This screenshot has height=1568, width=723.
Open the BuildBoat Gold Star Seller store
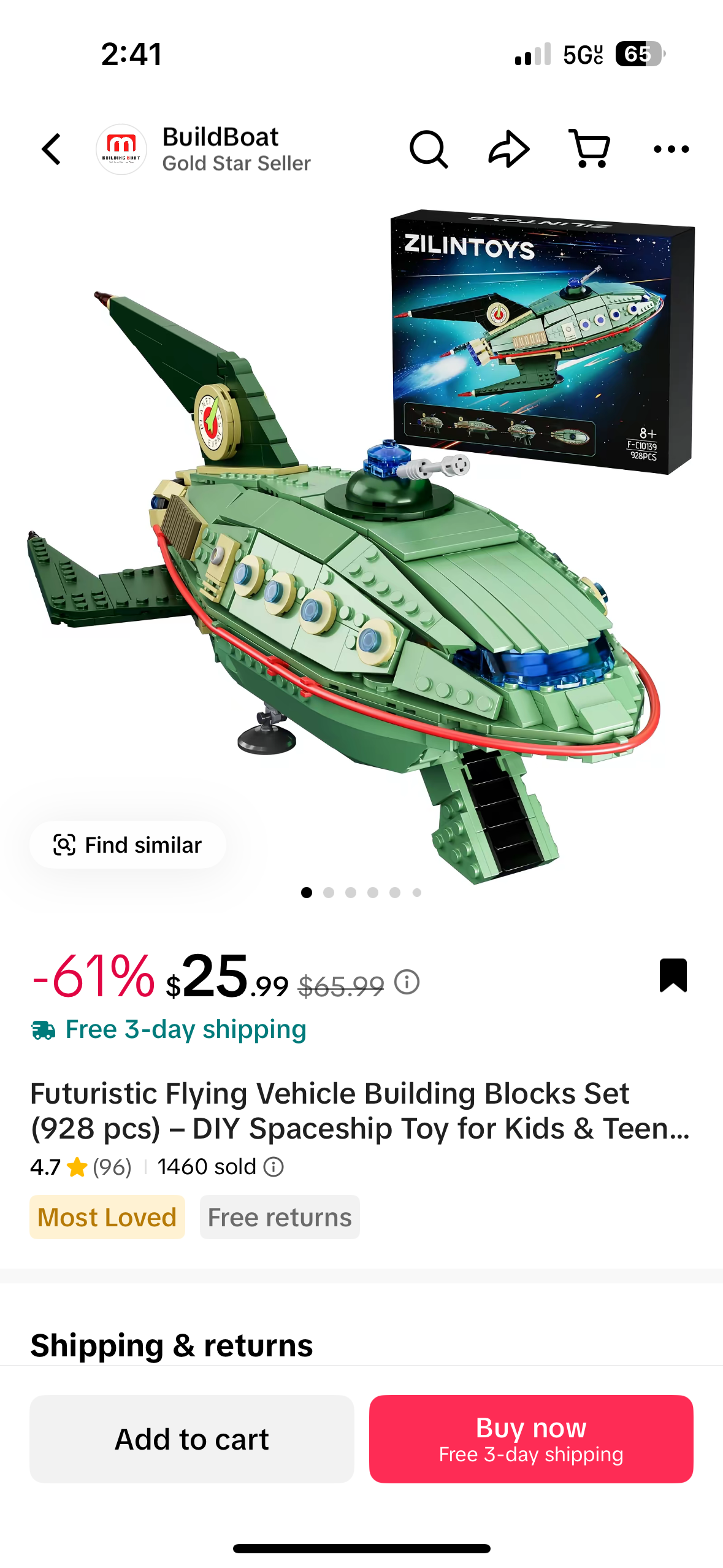[x=236, y=149]
